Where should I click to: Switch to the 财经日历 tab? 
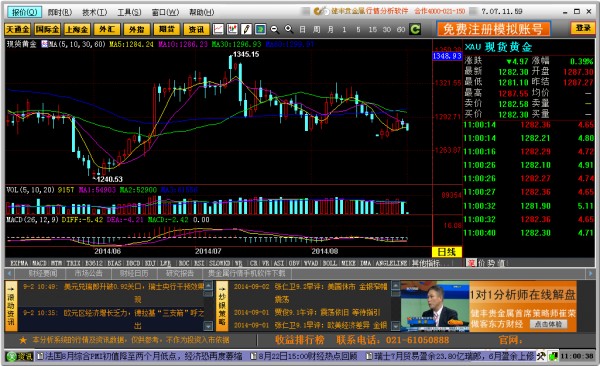click(x=134, y=273)
